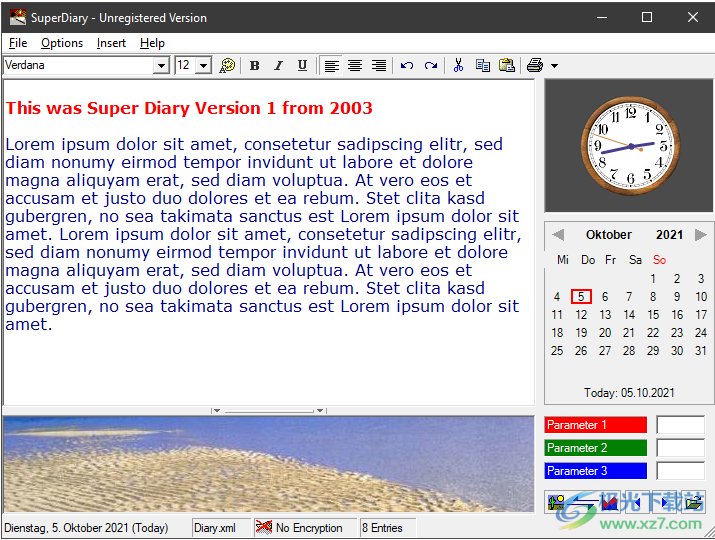The height and width of the screenshot is (540, 715).
Task: Select October 20 in the calendar
Action: pyautogui.click(x=605, y=333)
